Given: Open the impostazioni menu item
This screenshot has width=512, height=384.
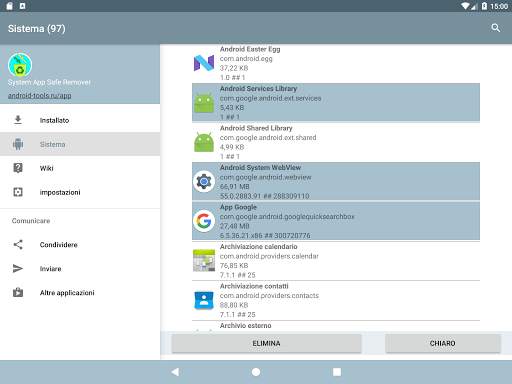Looking at the screenshot, I should (80, 192).
